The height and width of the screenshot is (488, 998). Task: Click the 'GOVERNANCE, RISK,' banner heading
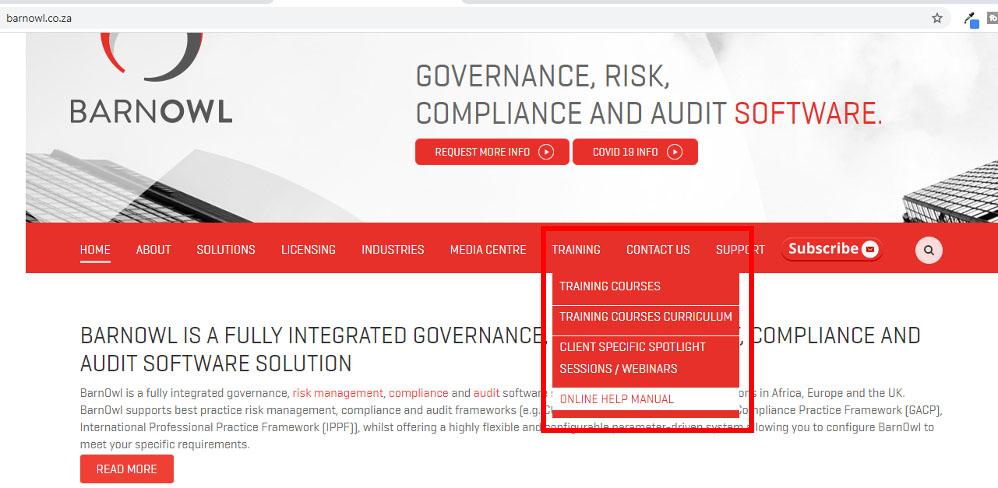click(542, 77)
